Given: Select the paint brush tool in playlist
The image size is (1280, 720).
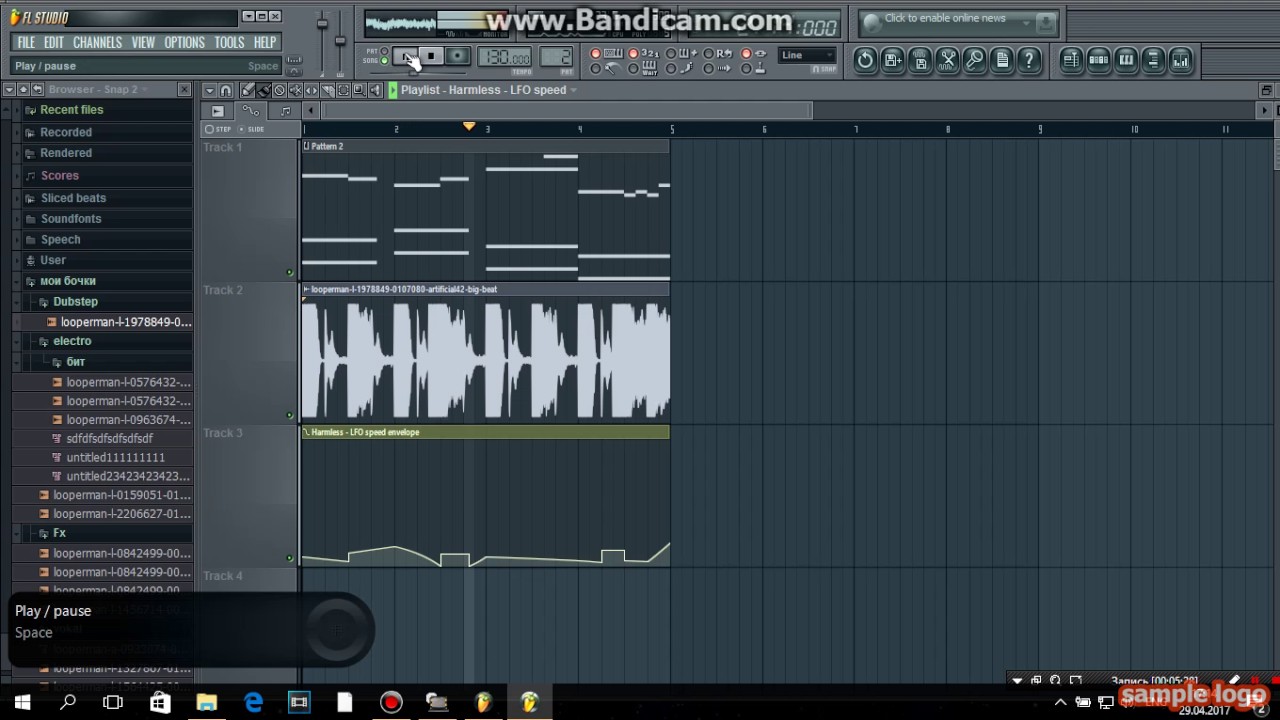Looking at the screenshot, I should [263, 90].
